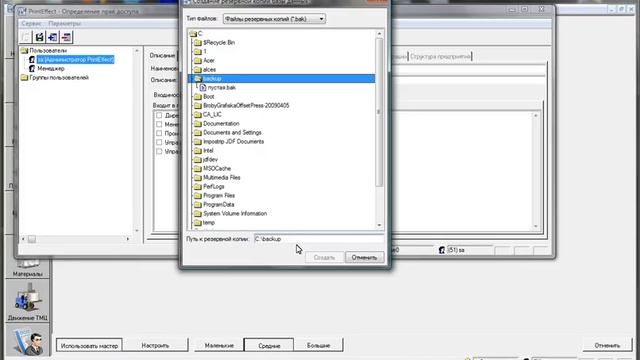Toggle the checkbox labeled Прои…
The height and width of the screenshot is (360, 640).
pos(159,133)
